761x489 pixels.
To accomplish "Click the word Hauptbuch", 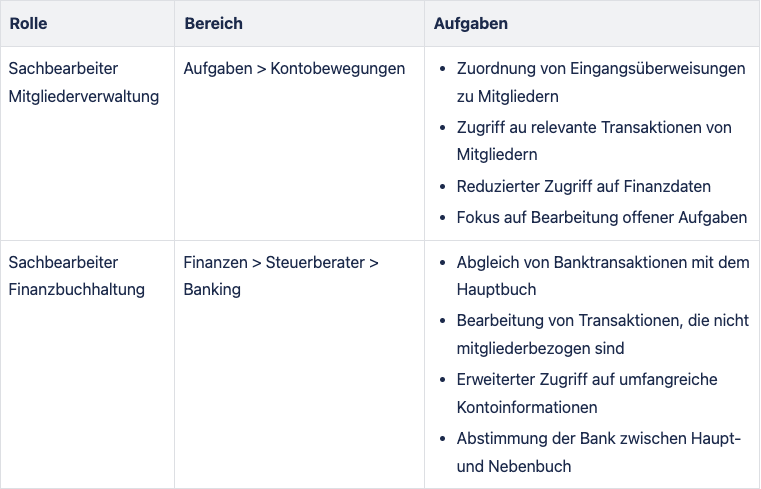I will click(x=496, y=290).
